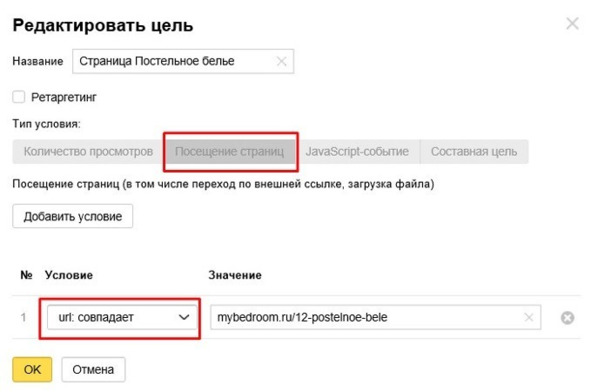
Task: Click the Значение column header
Action: [235, 275]
